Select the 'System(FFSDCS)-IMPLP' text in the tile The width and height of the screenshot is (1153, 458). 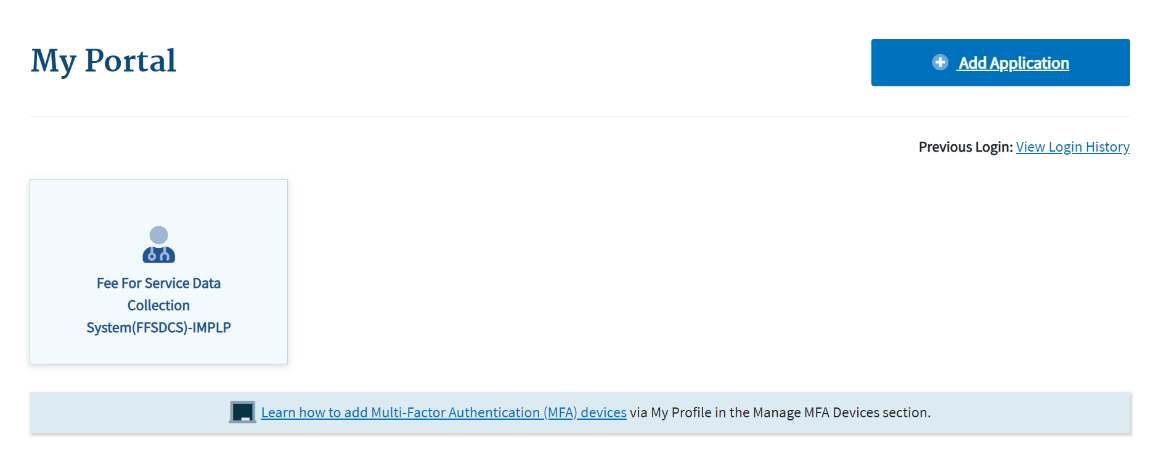[x=159, y=327]
